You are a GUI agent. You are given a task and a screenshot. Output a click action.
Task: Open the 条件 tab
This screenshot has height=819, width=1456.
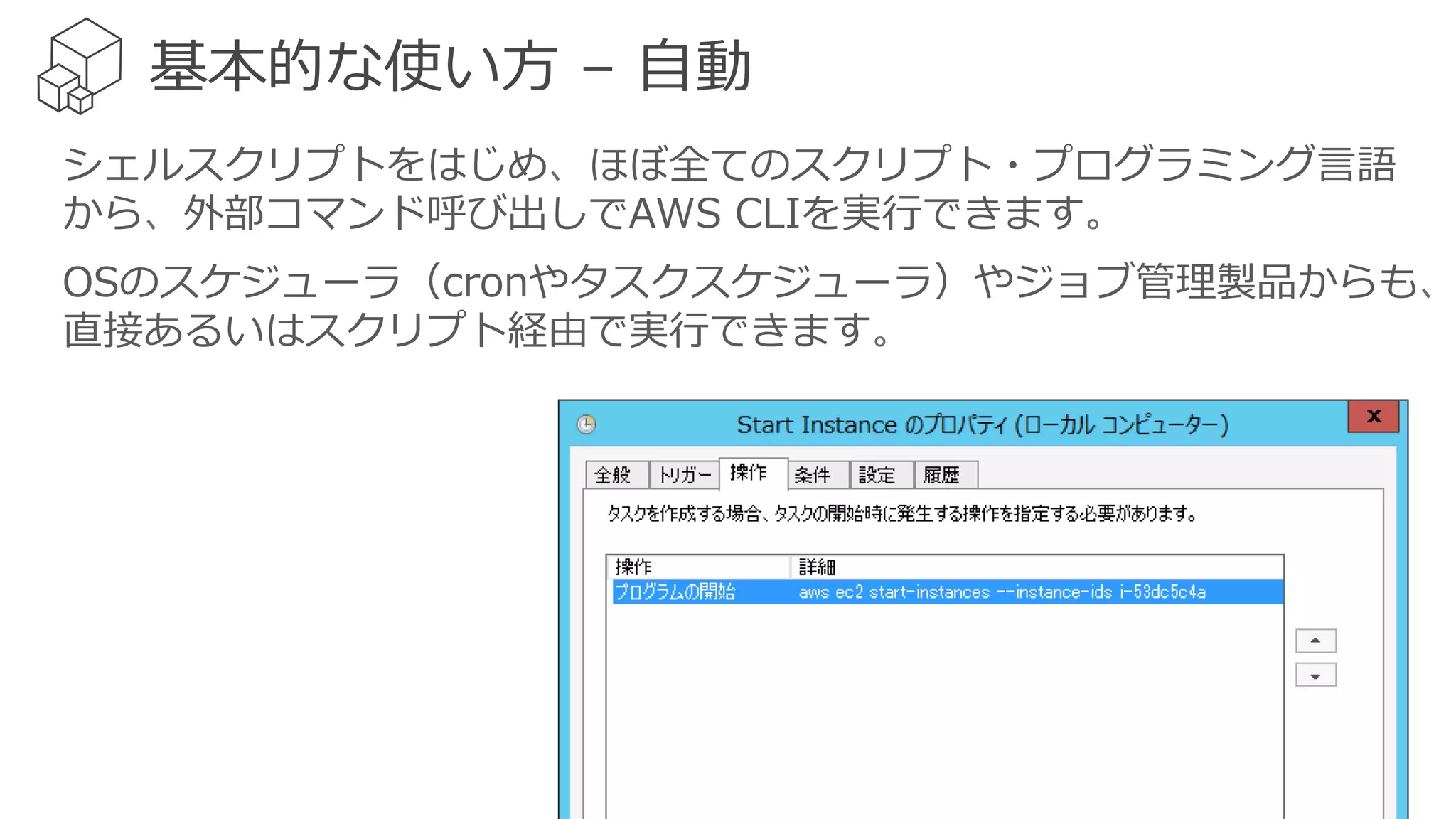click(818, 475)
